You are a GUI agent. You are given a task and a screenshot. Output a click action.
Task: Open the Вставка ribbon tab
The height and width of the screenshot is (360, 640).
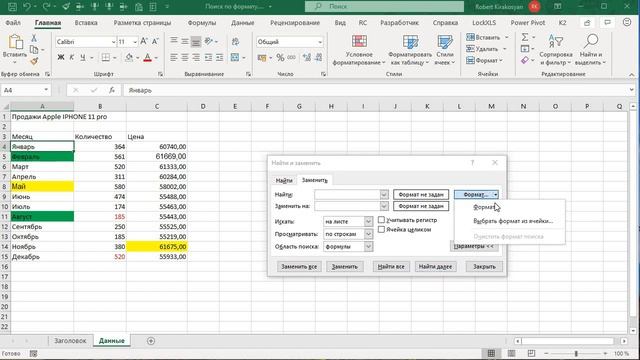tap(86, 23)
